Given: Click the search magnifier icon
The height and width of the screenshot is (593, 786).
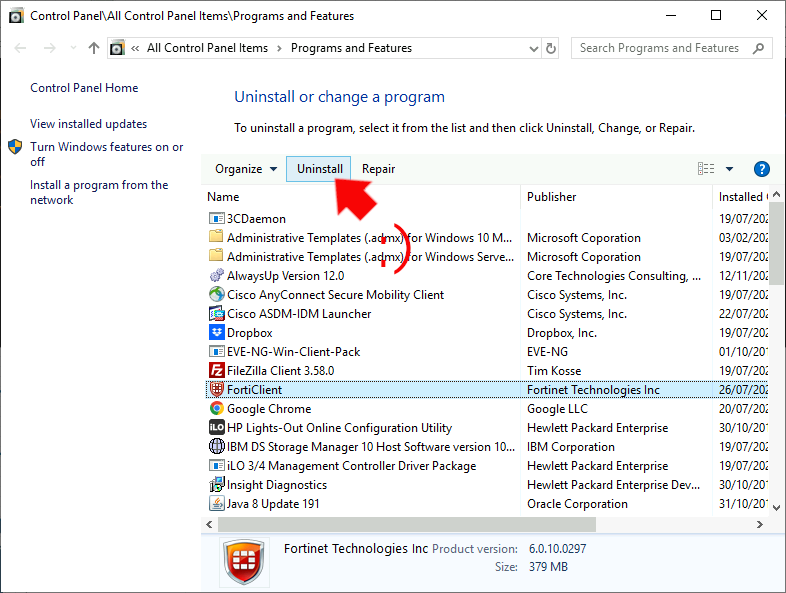Looking at the screenshot, I should [758, 48].
